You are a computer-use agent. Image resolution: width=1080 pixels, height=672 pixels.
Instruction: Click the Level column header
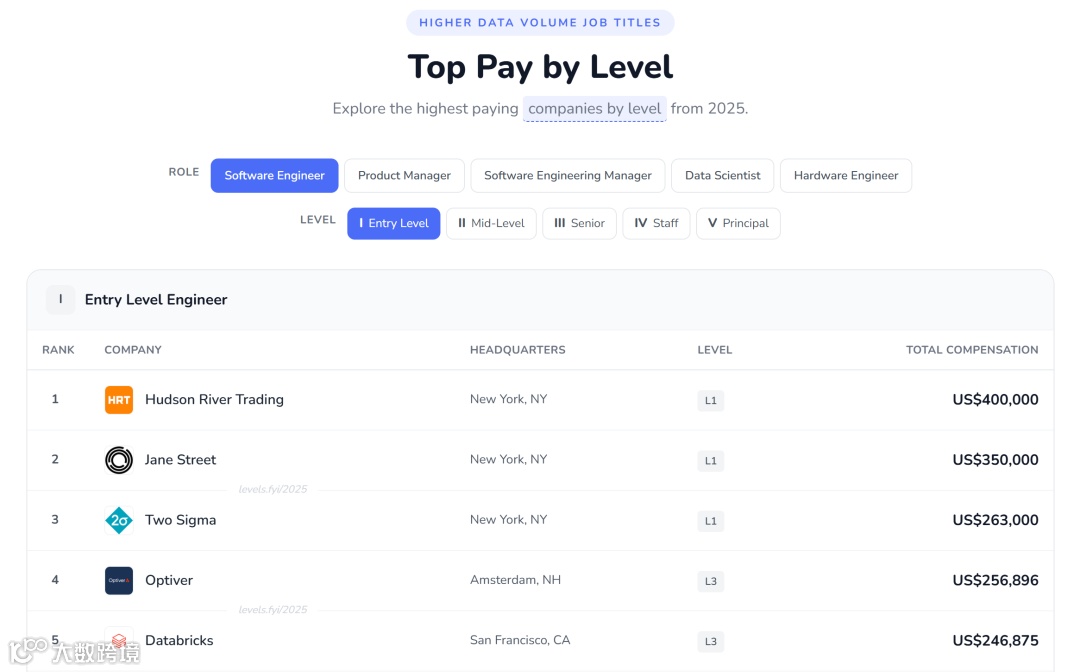pyautogui.click(x=714, y=350)
